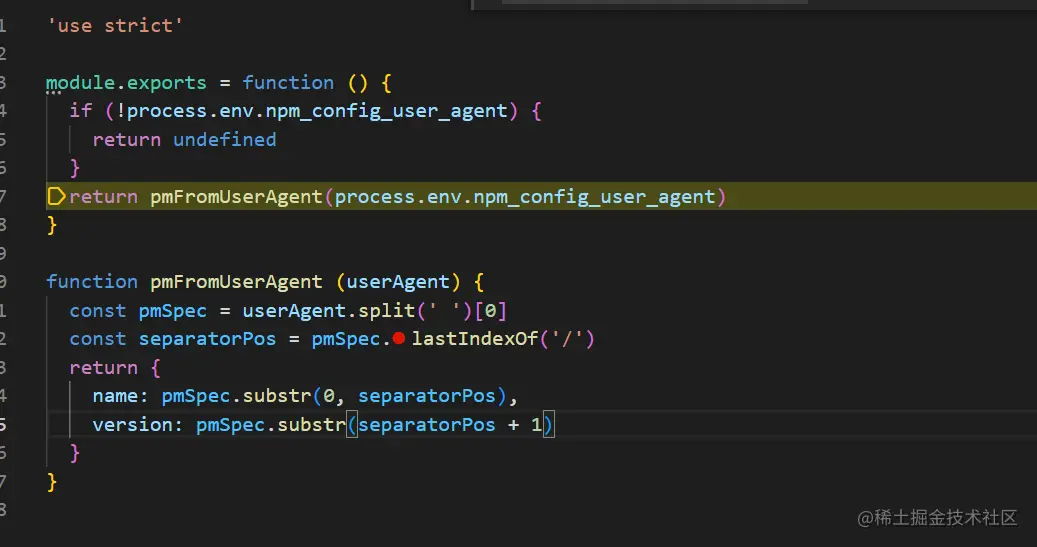
Task: Click the version: property key
Action: 138,425
